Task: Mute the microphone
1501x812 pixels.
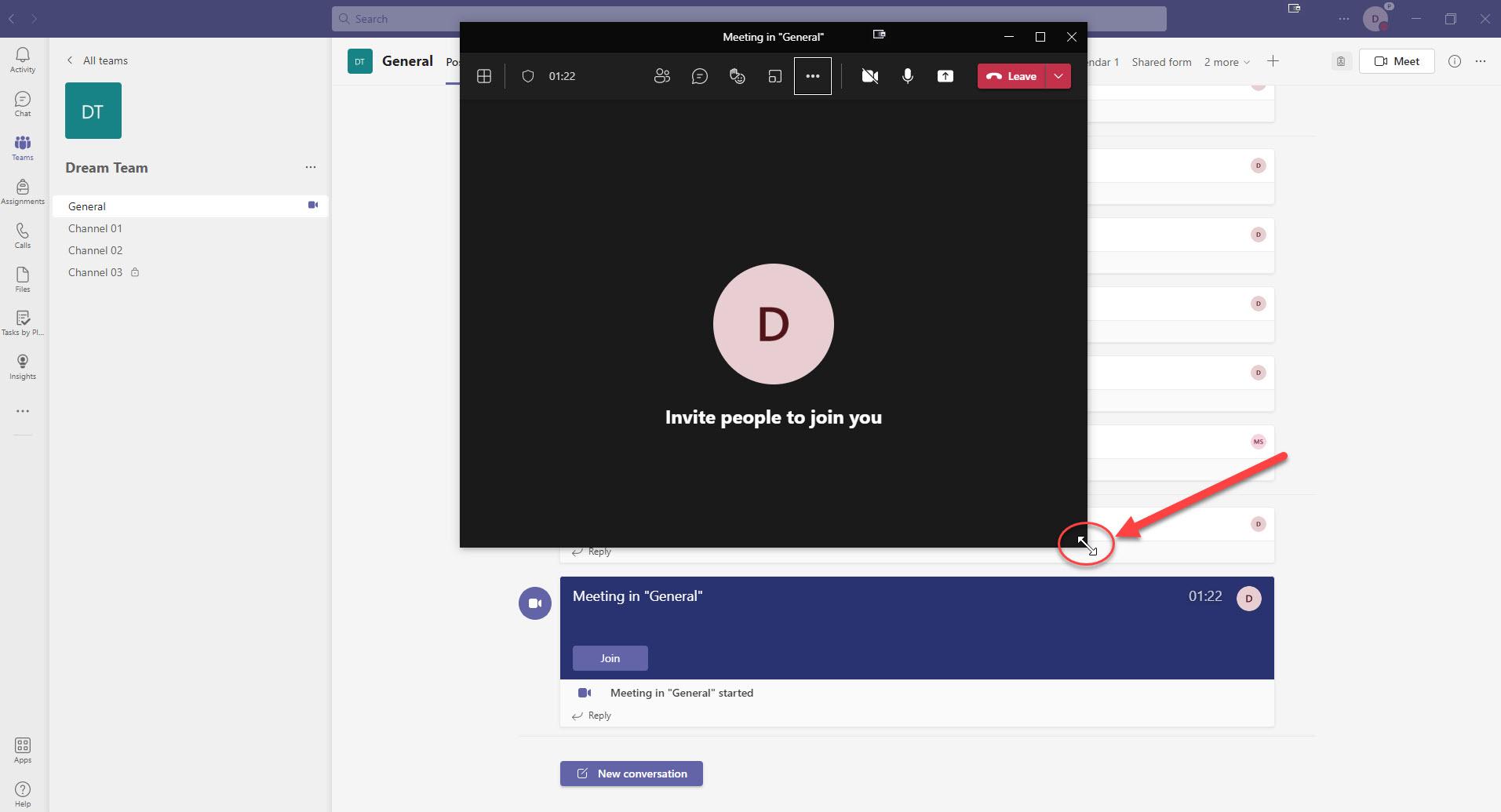Action: 907,76
